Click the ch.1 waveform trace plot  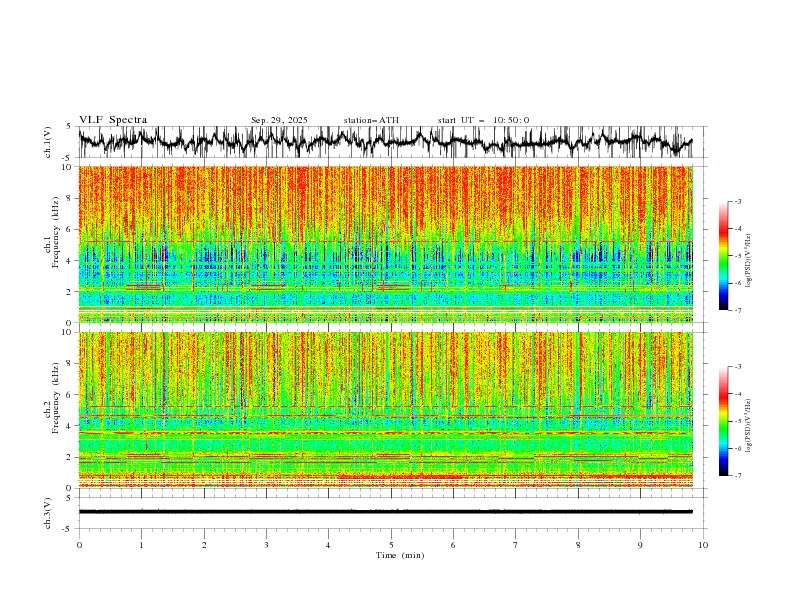tap(386, 142)
